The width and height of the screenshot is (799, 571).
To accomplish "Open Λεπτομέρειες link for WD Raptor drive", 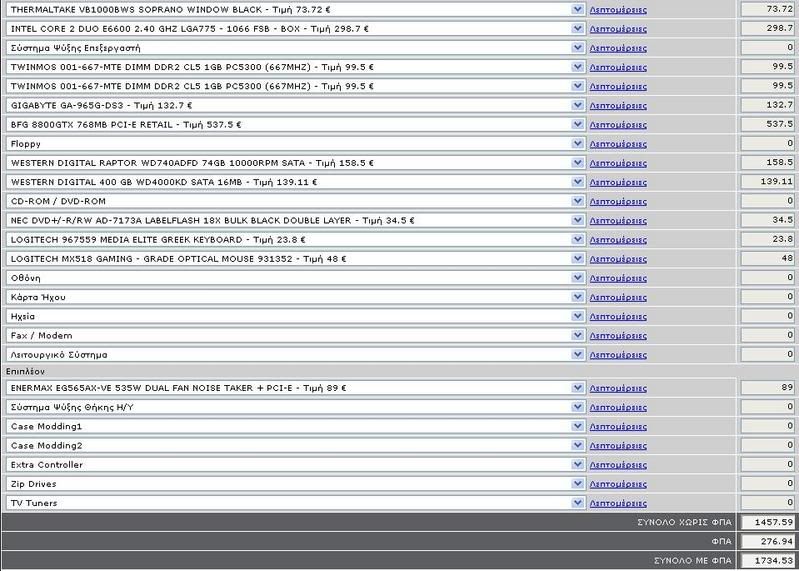I will 618,164.
